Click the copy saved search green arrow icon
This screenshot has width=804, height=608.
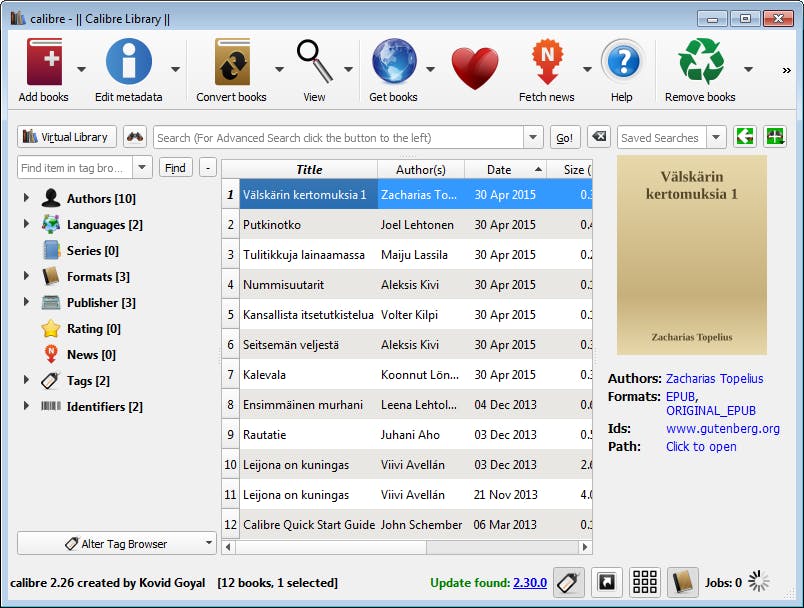pyautogui.click(x=745, y=137)
